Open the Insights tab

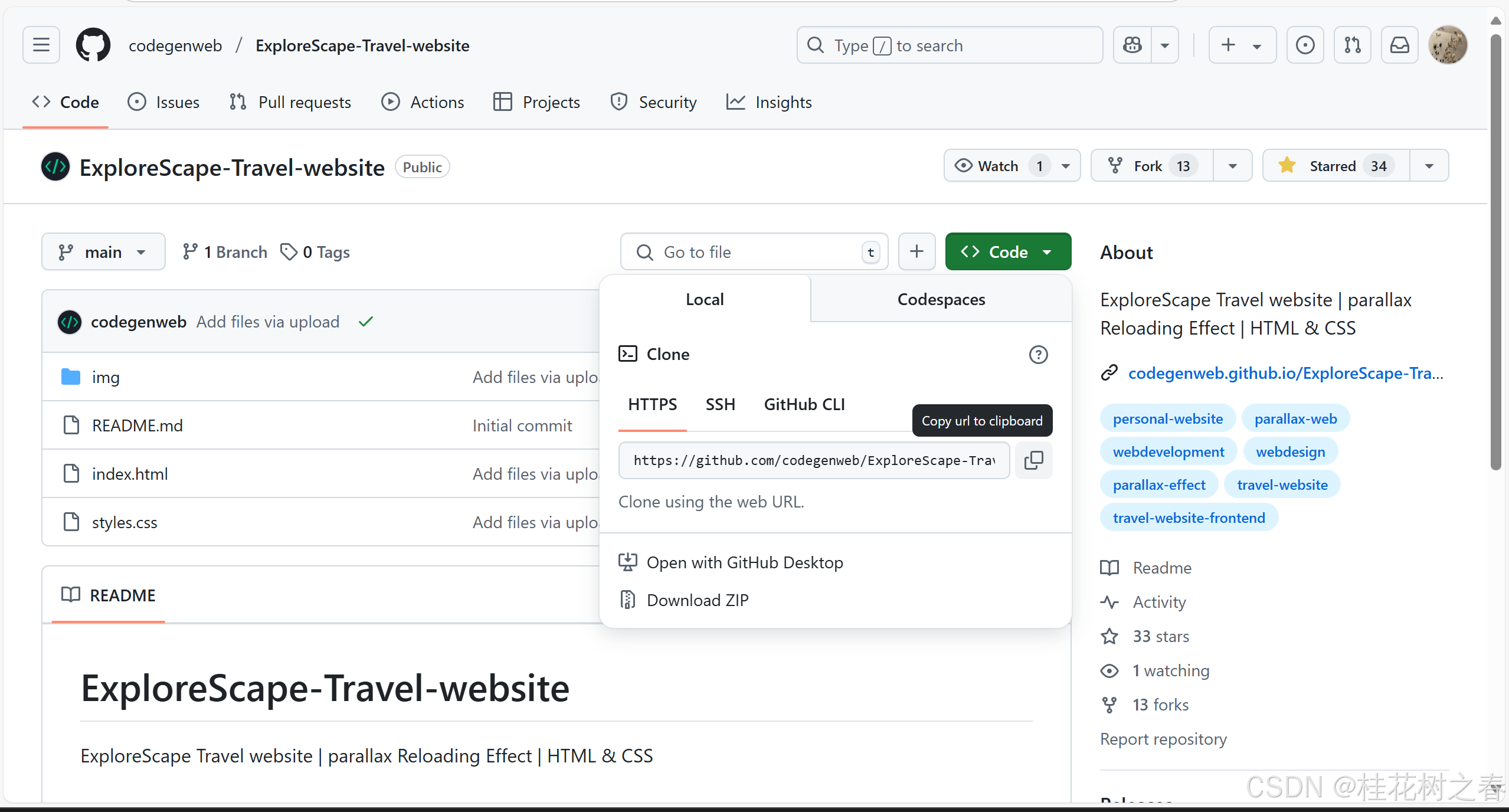pyautogui.click(x=769, y=102)
